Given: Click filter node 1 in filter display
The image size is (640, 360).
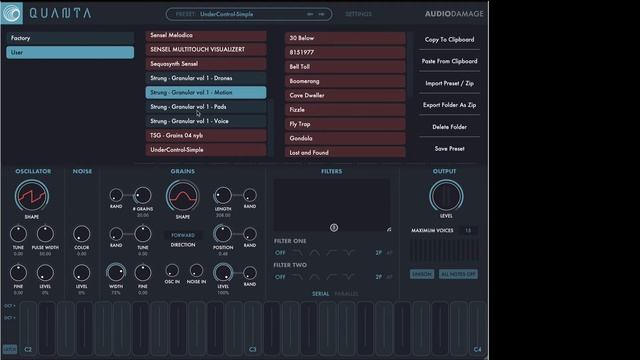Looking at the screenshot, I should pos(334,228).
